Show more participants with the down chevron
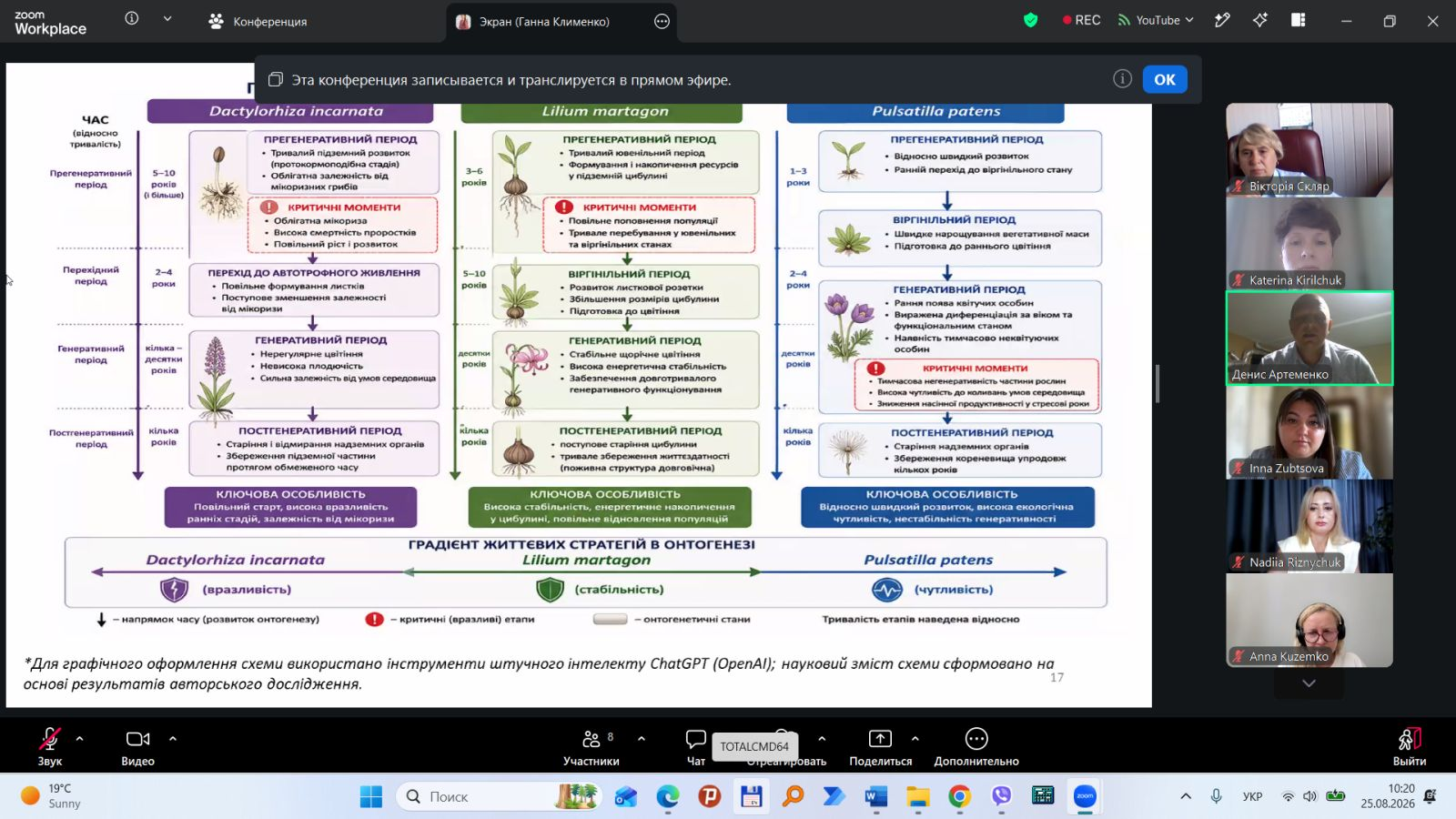Screen dimensions: 1456x819 tap(1309, 683)
